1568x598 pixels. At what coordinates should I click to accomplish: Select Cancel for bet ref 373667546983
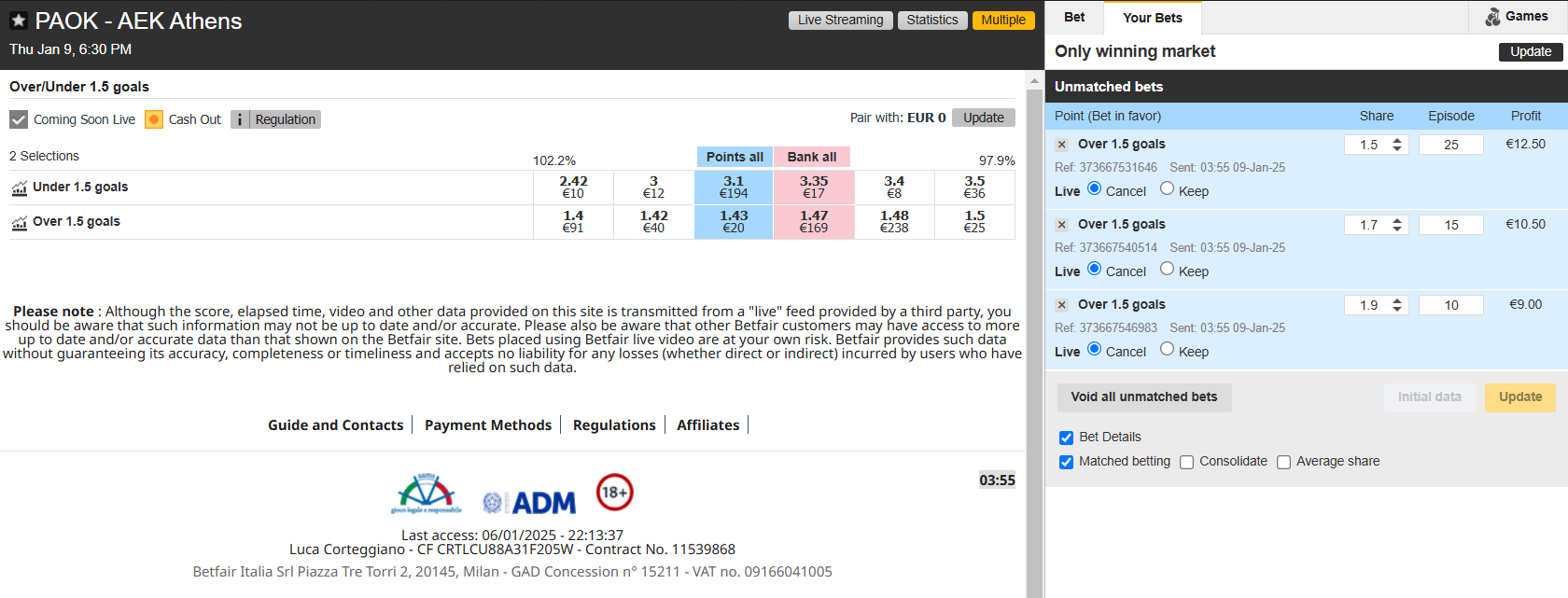tap(1094, 349)
